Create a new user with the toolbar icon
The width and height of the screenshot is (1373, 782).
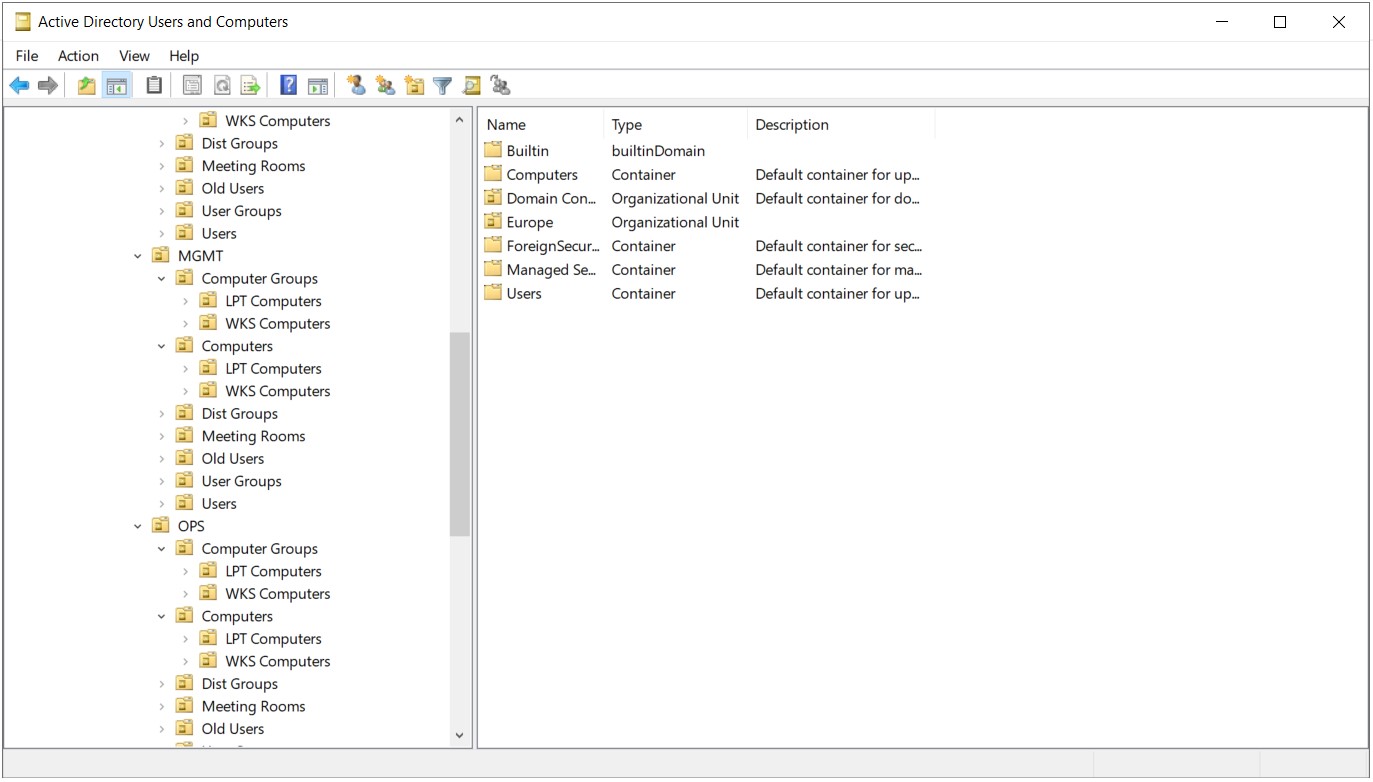click(356, 86)
